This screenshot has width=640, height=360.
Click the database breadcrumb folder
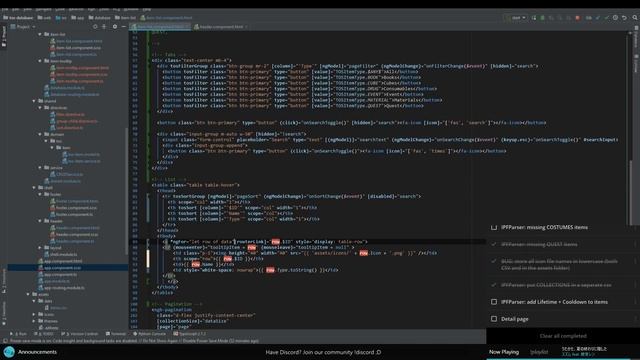100,18
